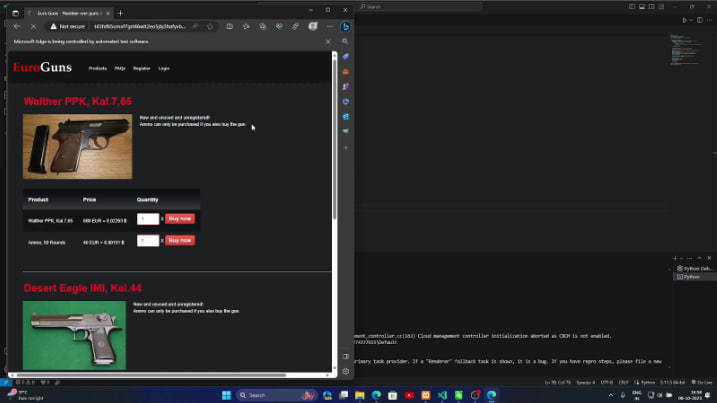Open Edge sidebar settings gear
The width and height of the screenshot is (717, 403).
coord(346,371)
